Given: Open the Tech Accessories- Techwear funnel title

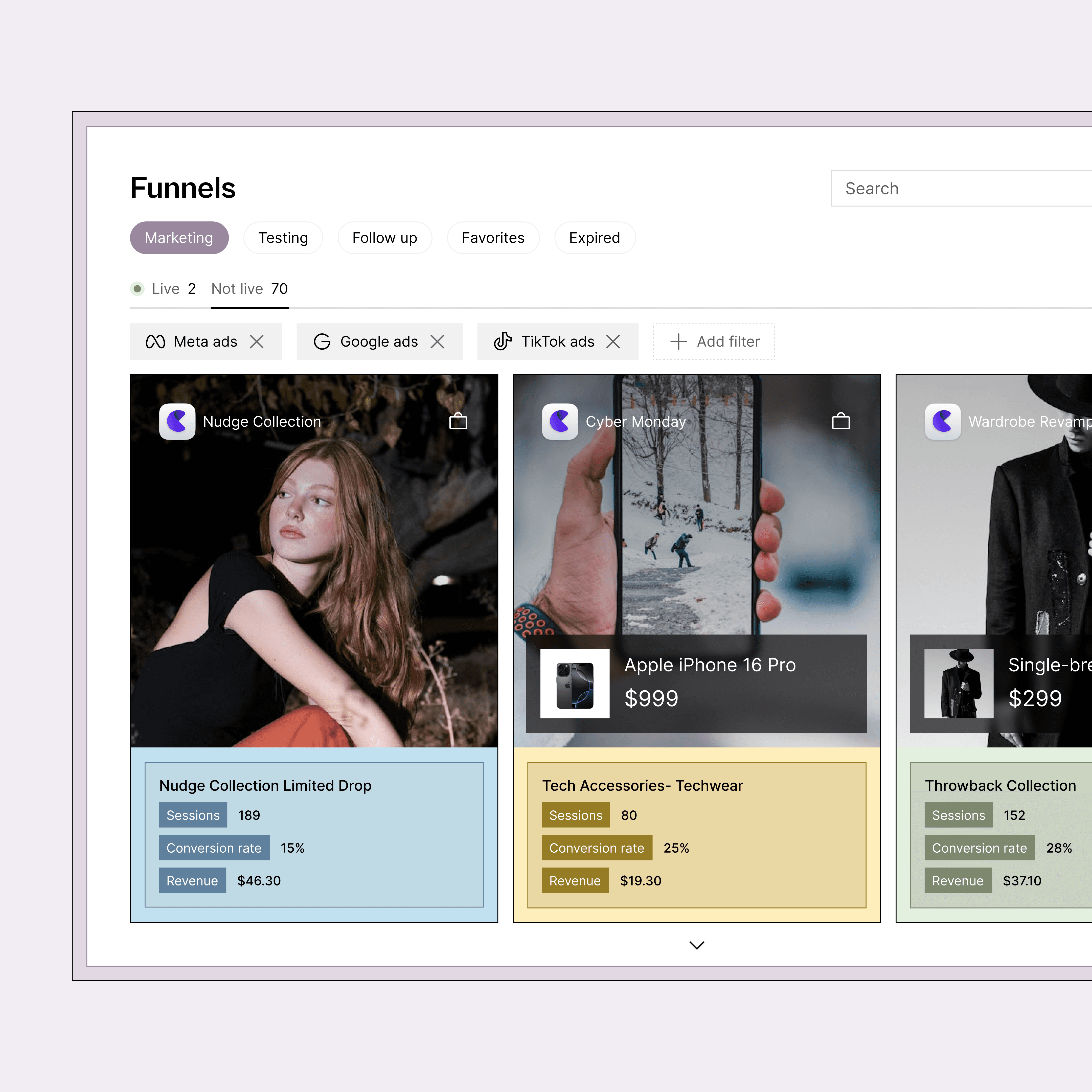Looking at the screenshot, I should 642,786.
